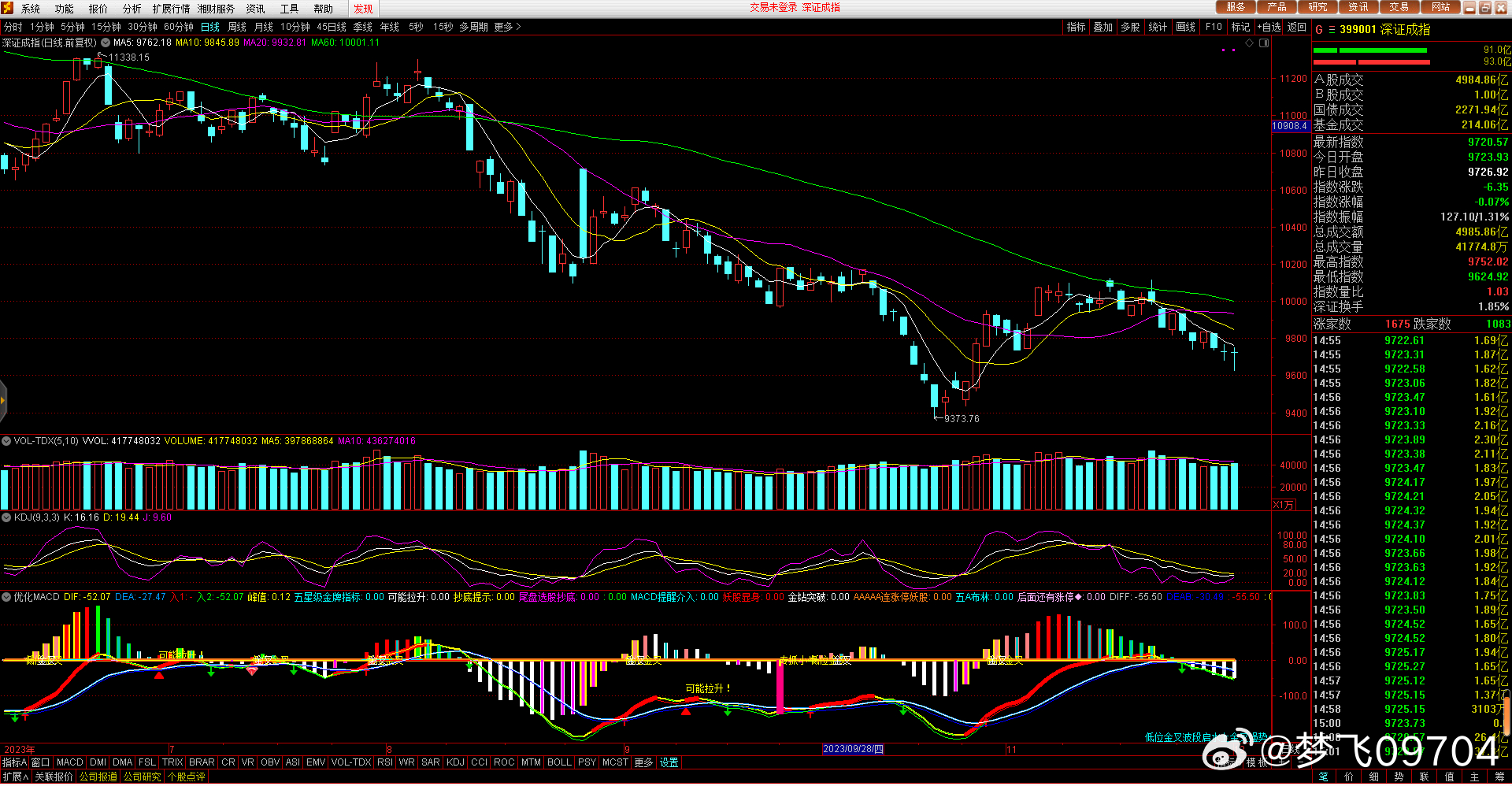Add to watchlist with +自选 button
The image size is (1512, 786).
tap(1269, 27)
